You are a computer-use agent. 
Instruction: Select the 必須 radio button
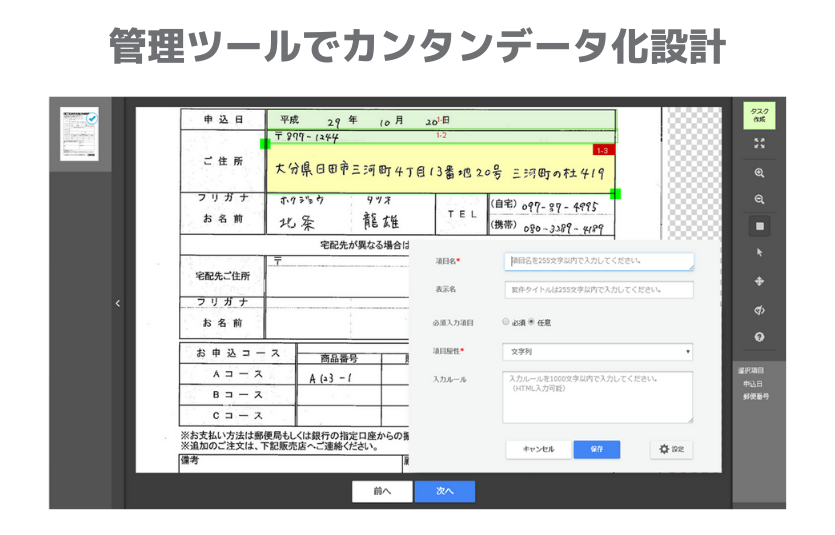coord(506,322)
